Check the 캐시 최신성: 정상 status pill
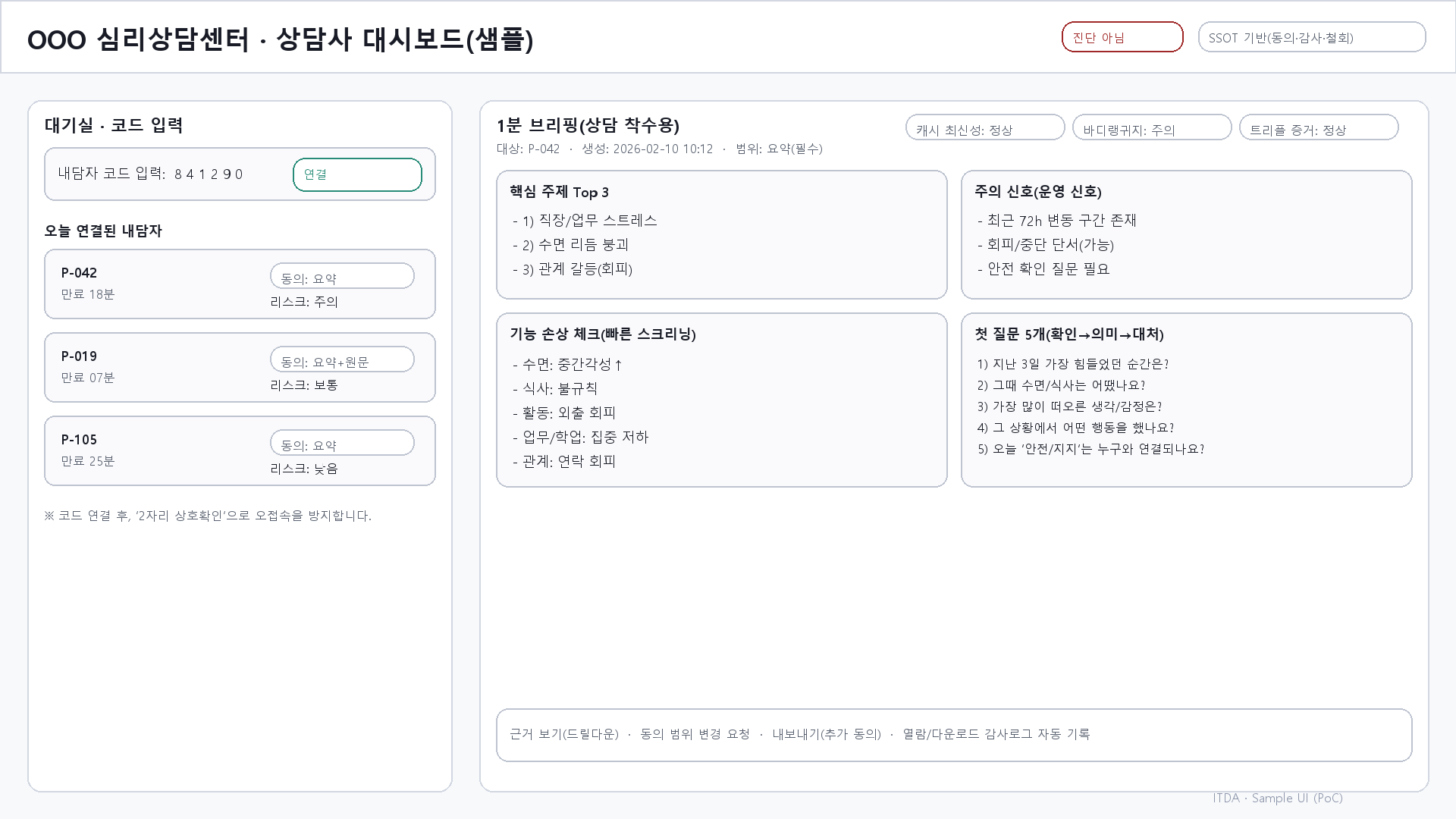1456x819 pixels. coord(984,127)
